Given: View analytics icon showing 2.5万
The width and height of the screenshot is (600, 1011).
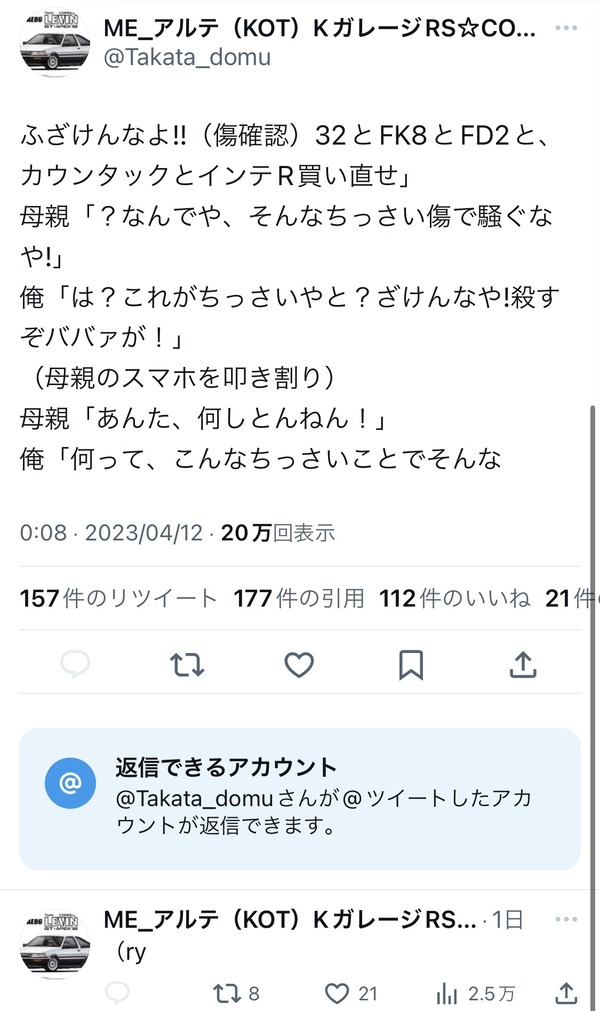Looking at the screenshot, I should click(x=475, y=994).
